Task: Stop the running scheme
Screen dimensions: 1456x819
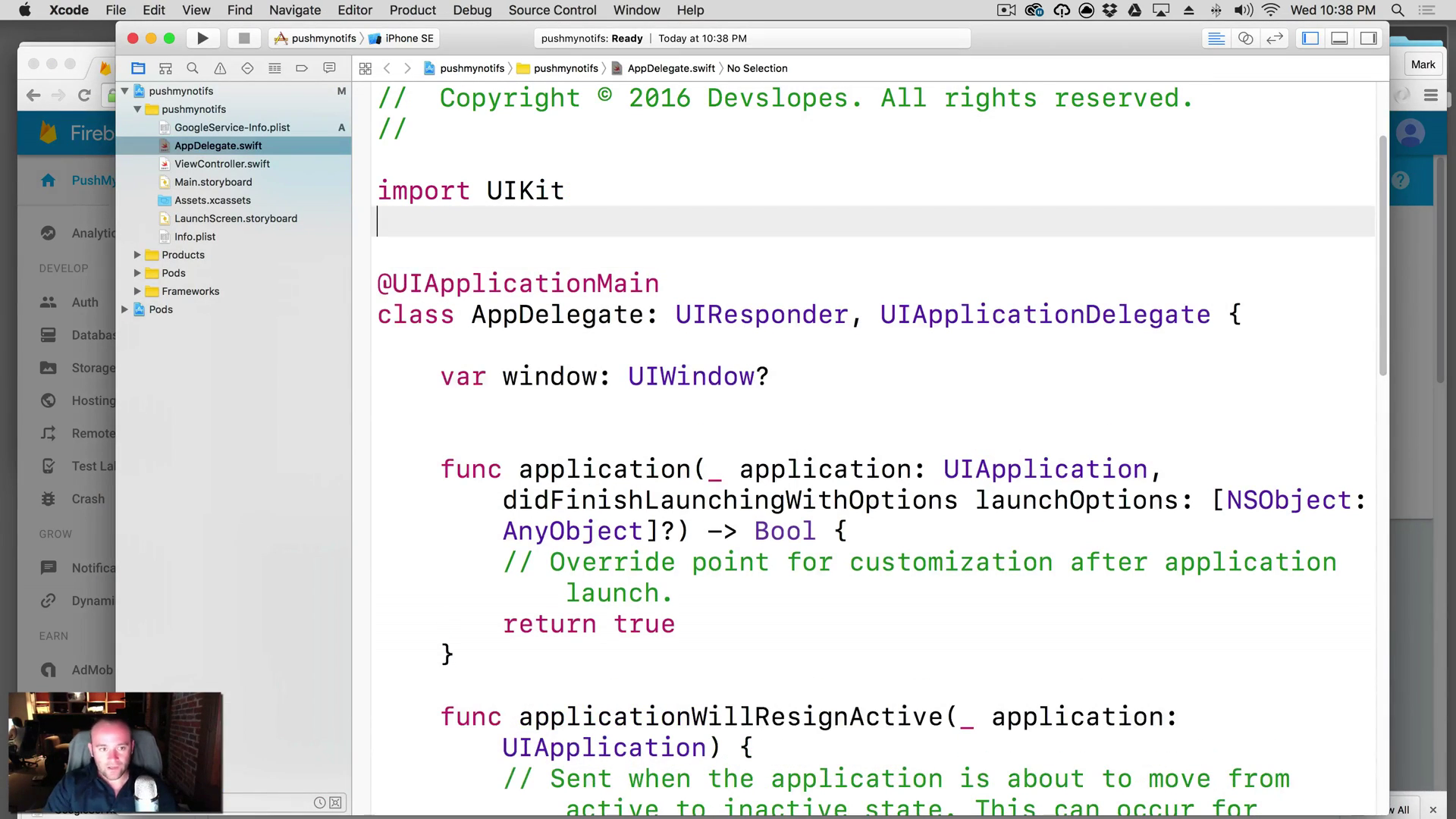Action: click(x=243, y=38)
